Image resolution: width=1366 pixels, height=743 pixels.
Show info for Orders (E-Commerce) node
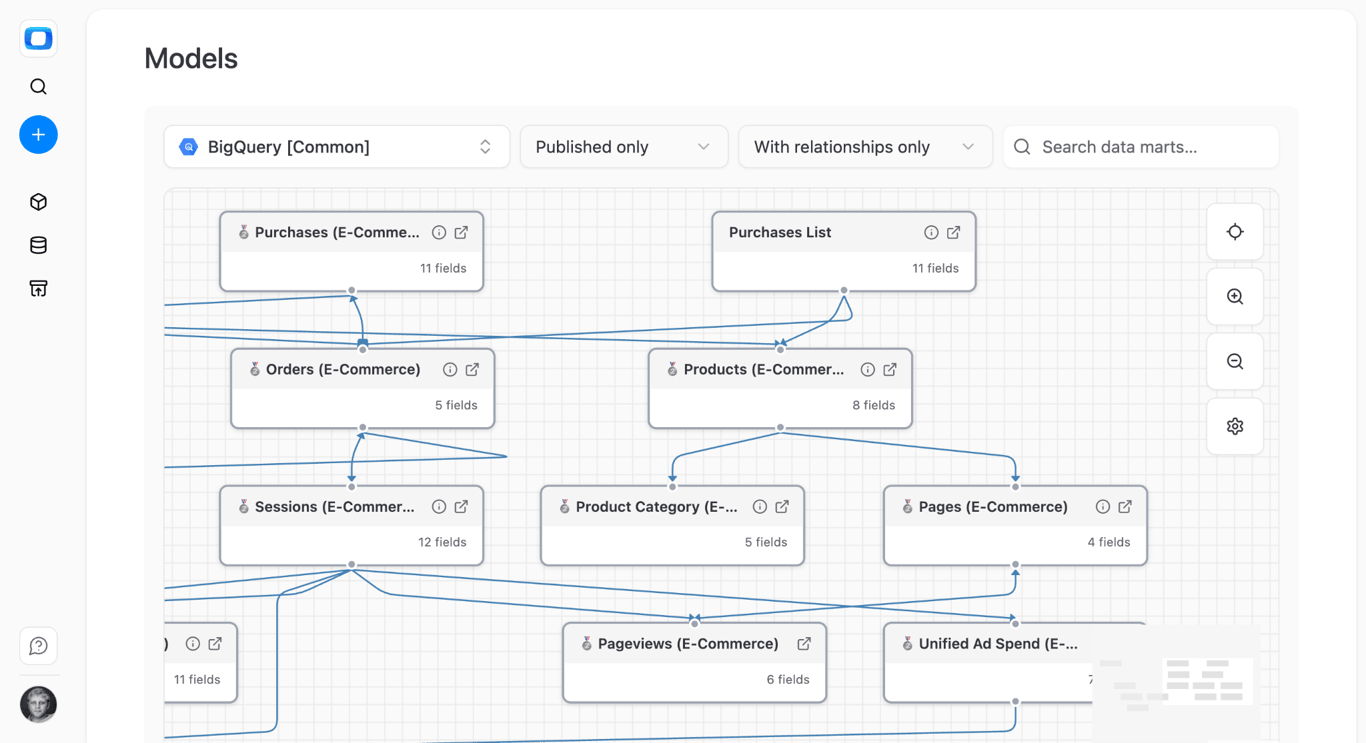[x=450, y=369]
